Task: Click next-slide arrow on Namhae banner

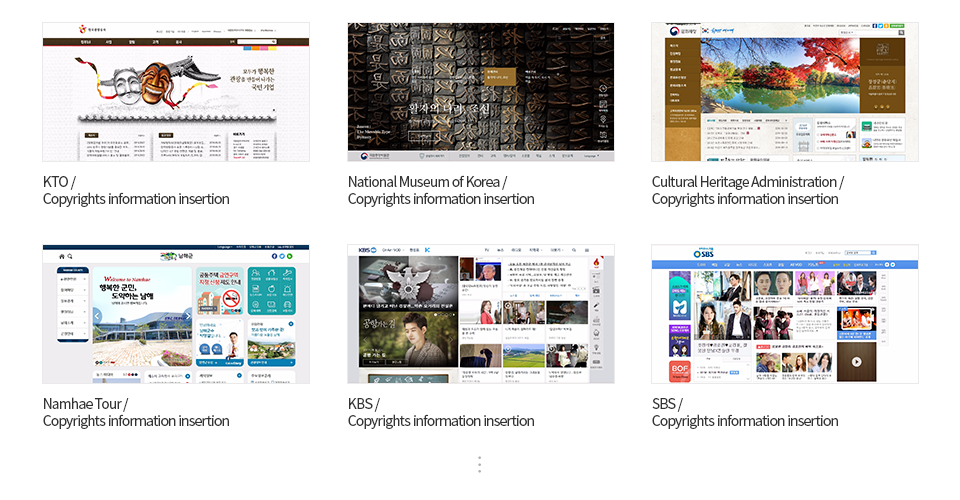Action: click(187, 316)
